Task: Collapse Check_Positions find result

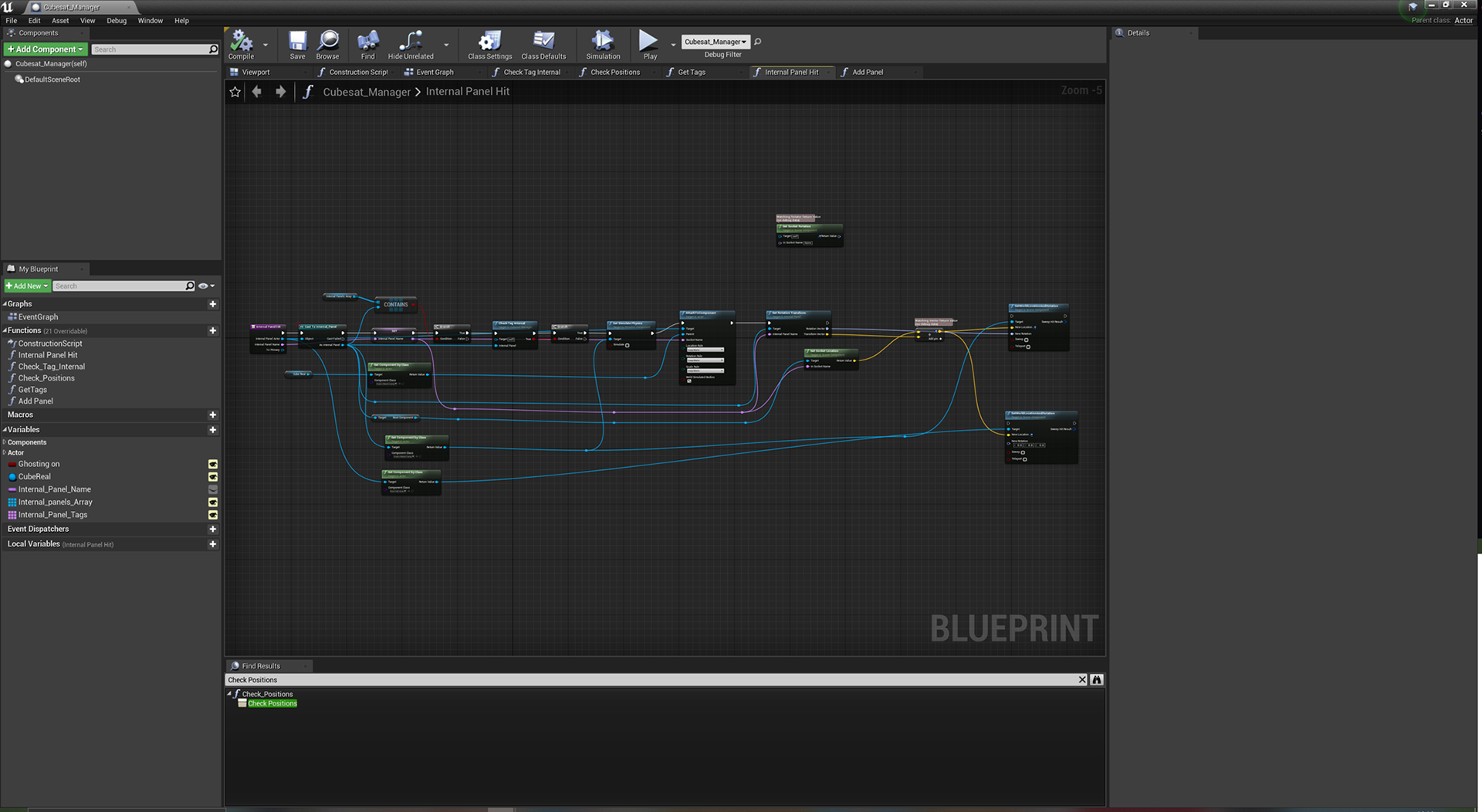Action: [x=230, y=694]
